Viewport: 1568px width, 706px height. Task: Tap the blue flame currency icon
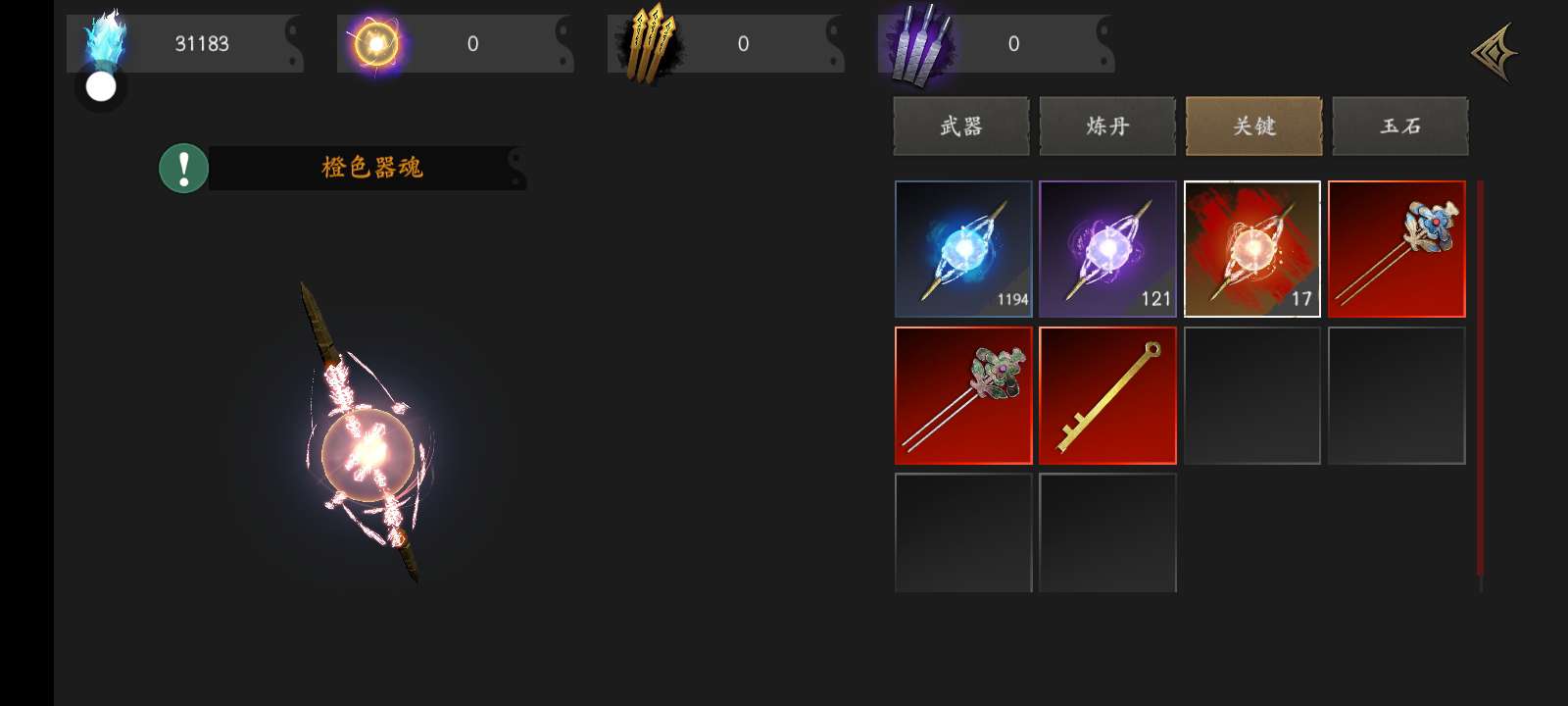click(x=105, y=39)
